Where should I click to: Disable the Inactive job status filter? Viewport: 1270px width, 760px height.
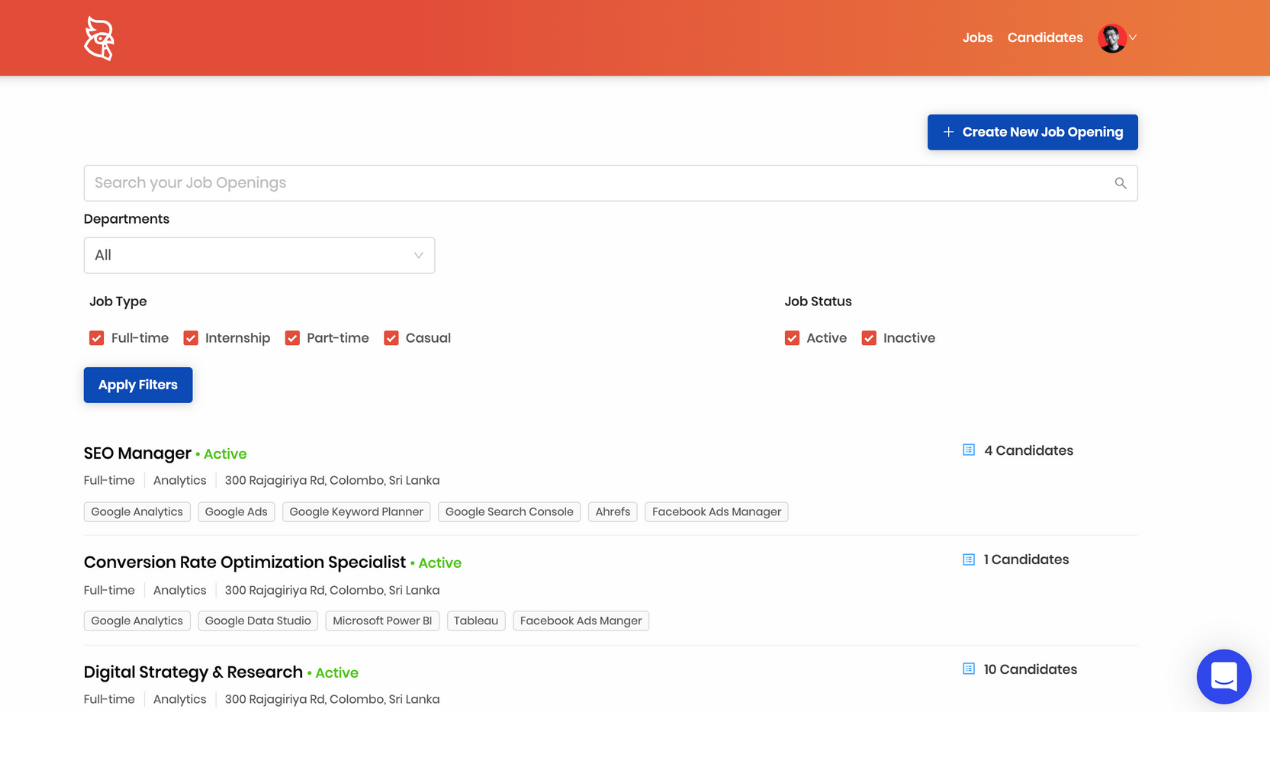point(868,338)
